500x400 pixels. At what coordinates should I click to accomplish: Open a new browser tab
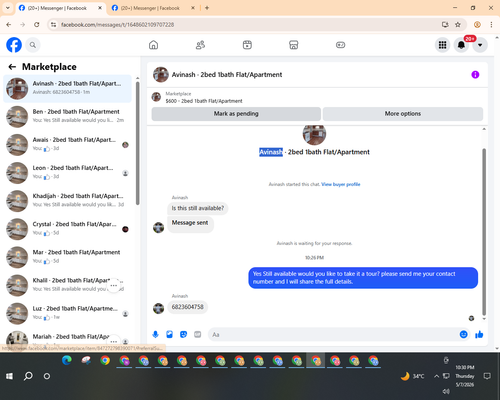point(207,8)
